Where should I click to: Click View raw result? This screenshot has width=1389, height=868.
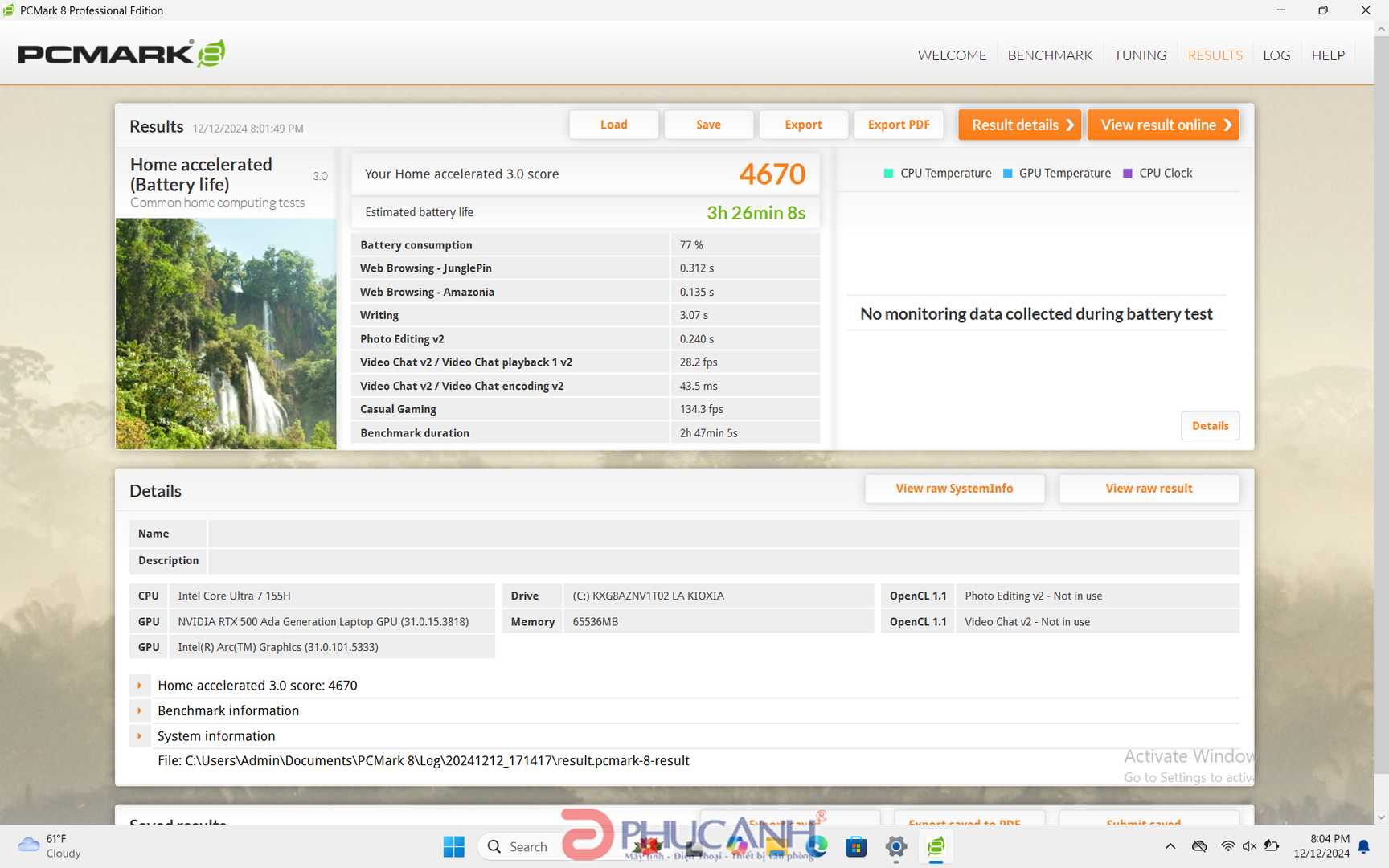point(1149,489)
